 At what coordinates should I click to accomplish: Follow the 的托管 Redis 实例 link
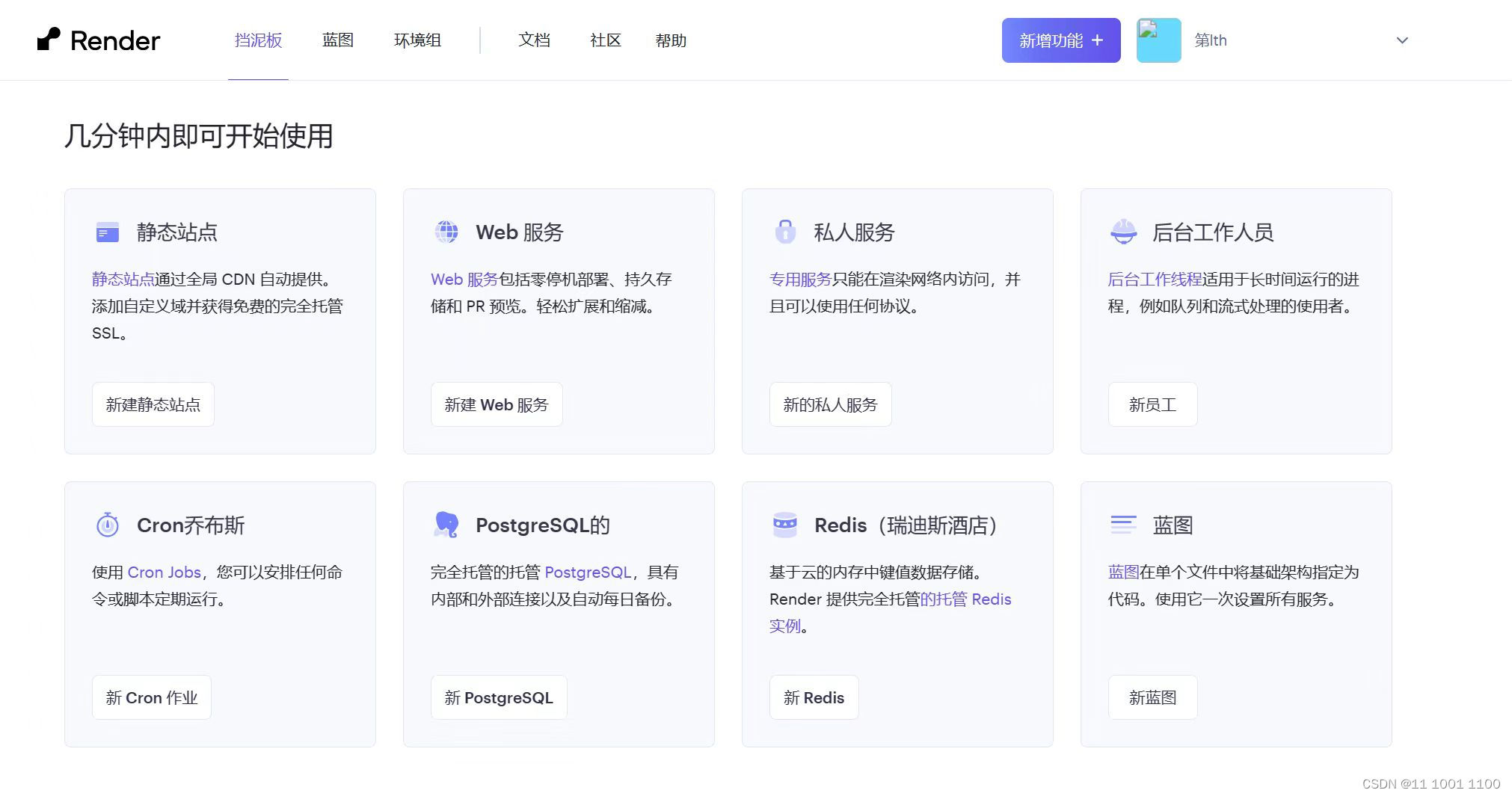click(x=965, y=599)
